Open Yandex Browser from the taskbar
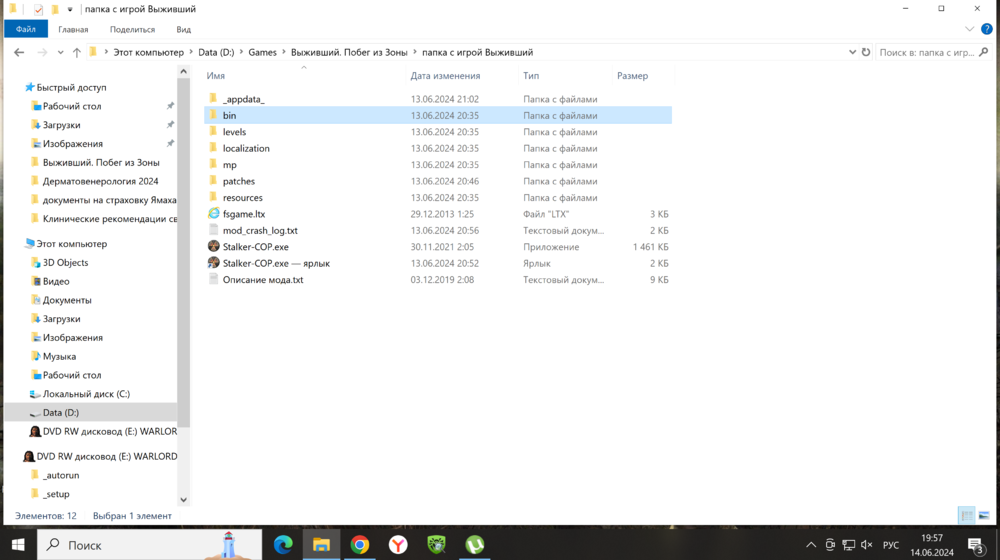The image size is (1000, 560). 398,545
